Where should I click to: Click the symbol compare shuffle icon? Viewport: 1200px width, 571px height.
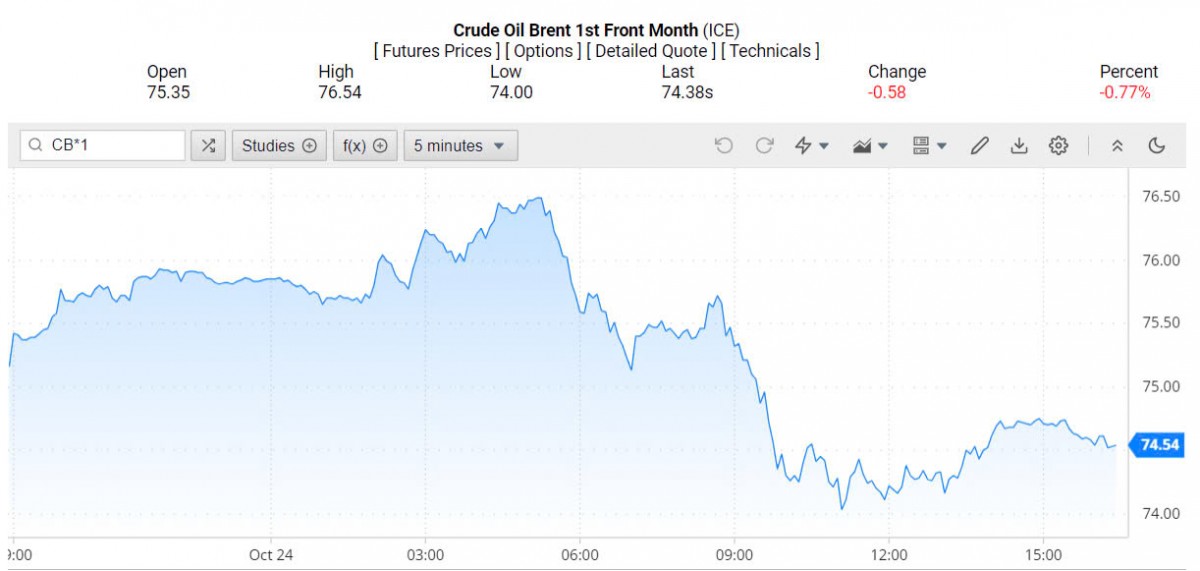coord(208,146)
